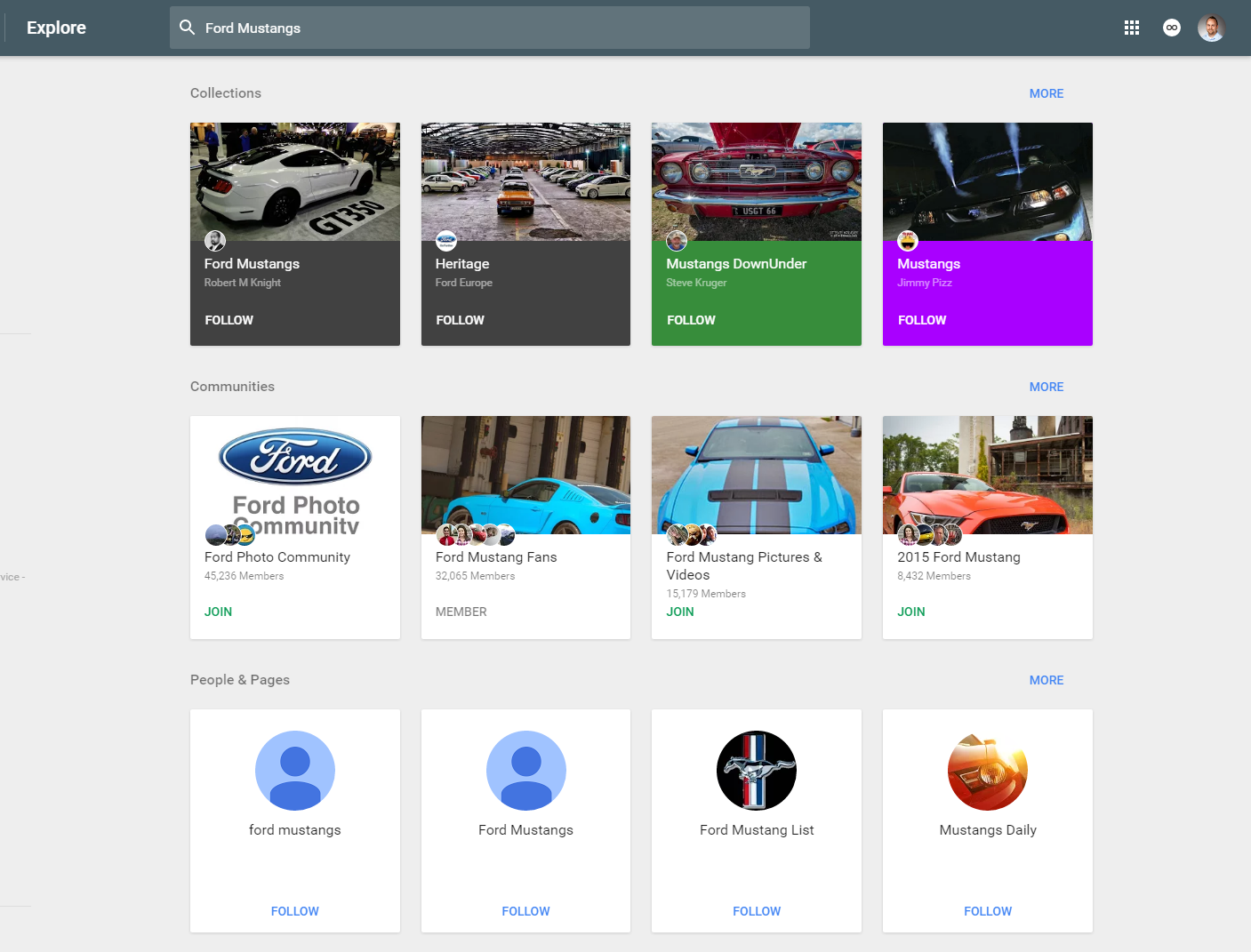This screenshot has width=1251, height=952.
Task: Show more People & Pages results
Action: (1046, 680)
